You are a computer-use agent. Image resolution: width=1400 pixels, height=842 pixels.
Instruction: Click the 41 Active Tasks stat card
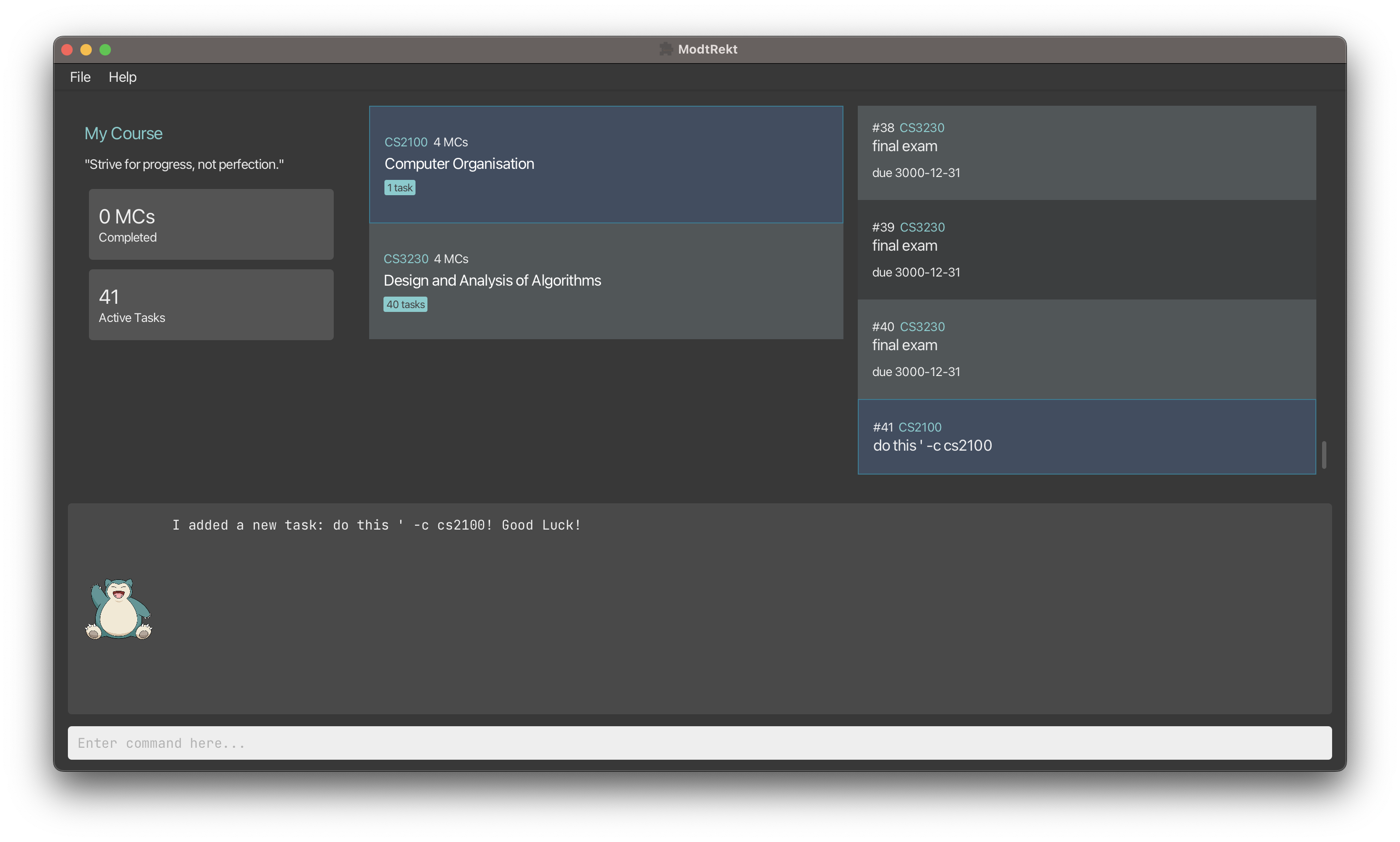tap(211, 305)
